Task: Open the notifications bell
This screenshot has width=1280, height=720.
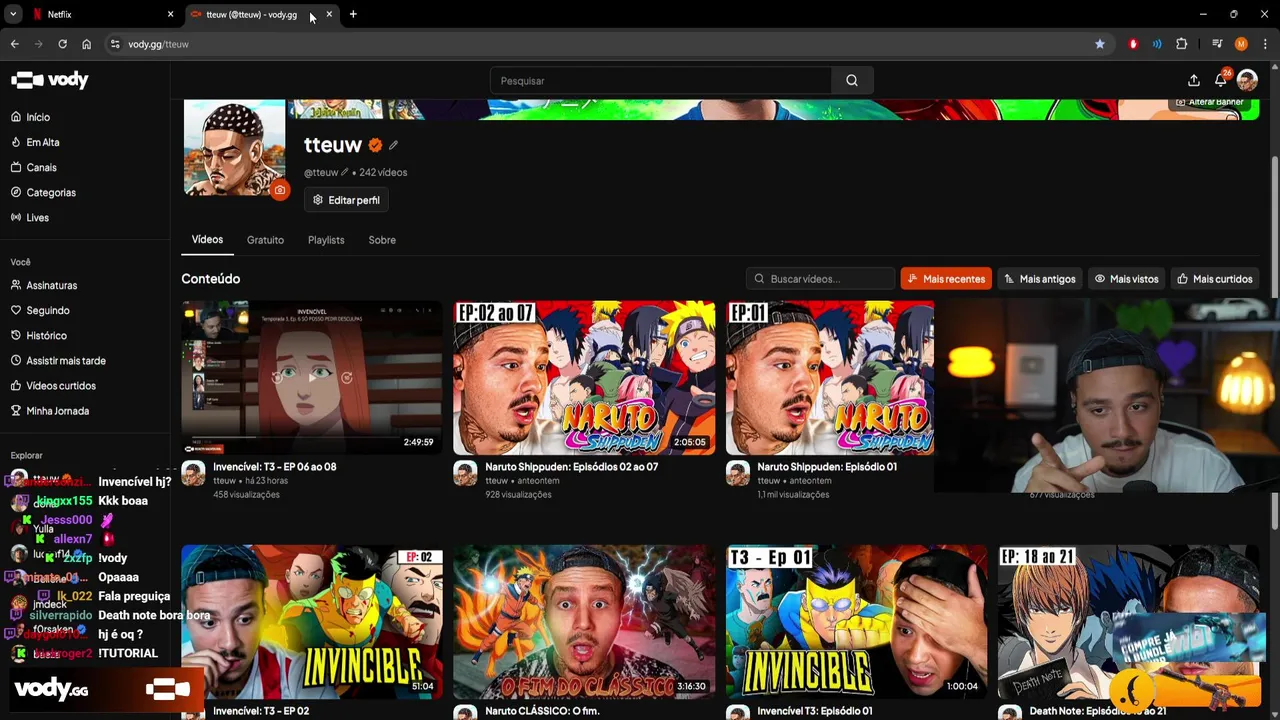Action: click(1221, 80)
